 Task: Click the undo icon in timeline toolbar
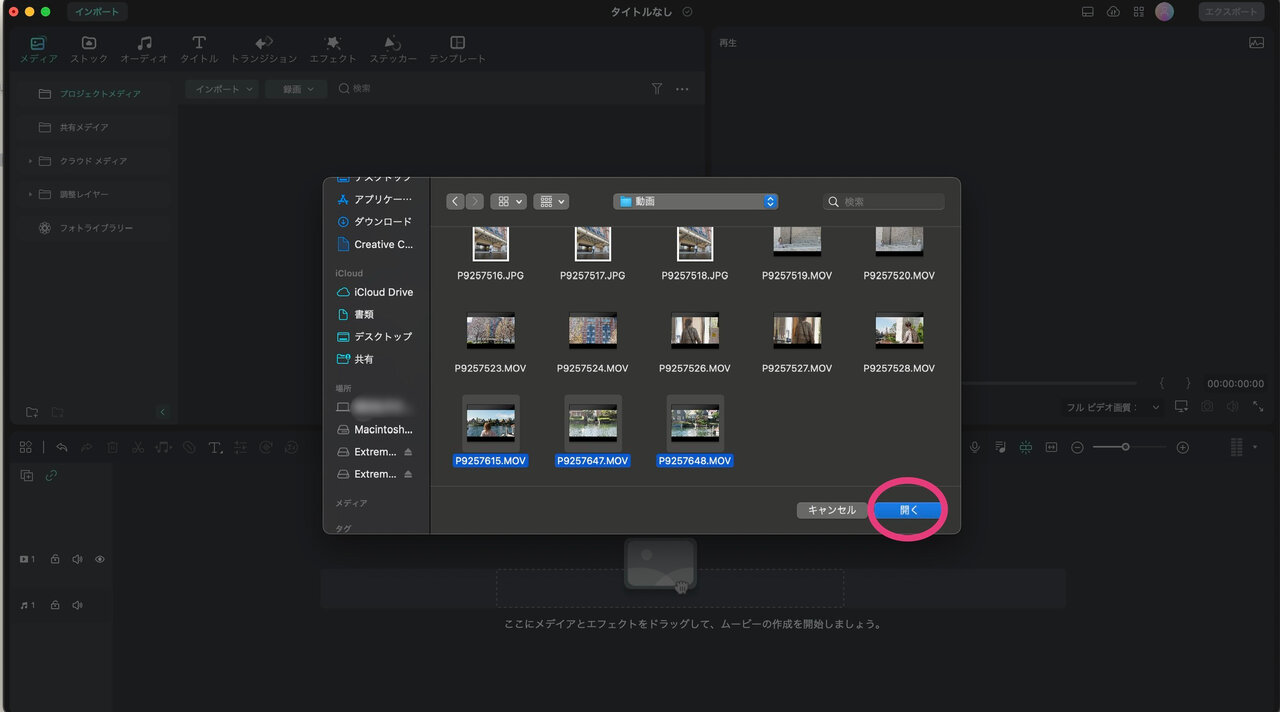[62, 448]
